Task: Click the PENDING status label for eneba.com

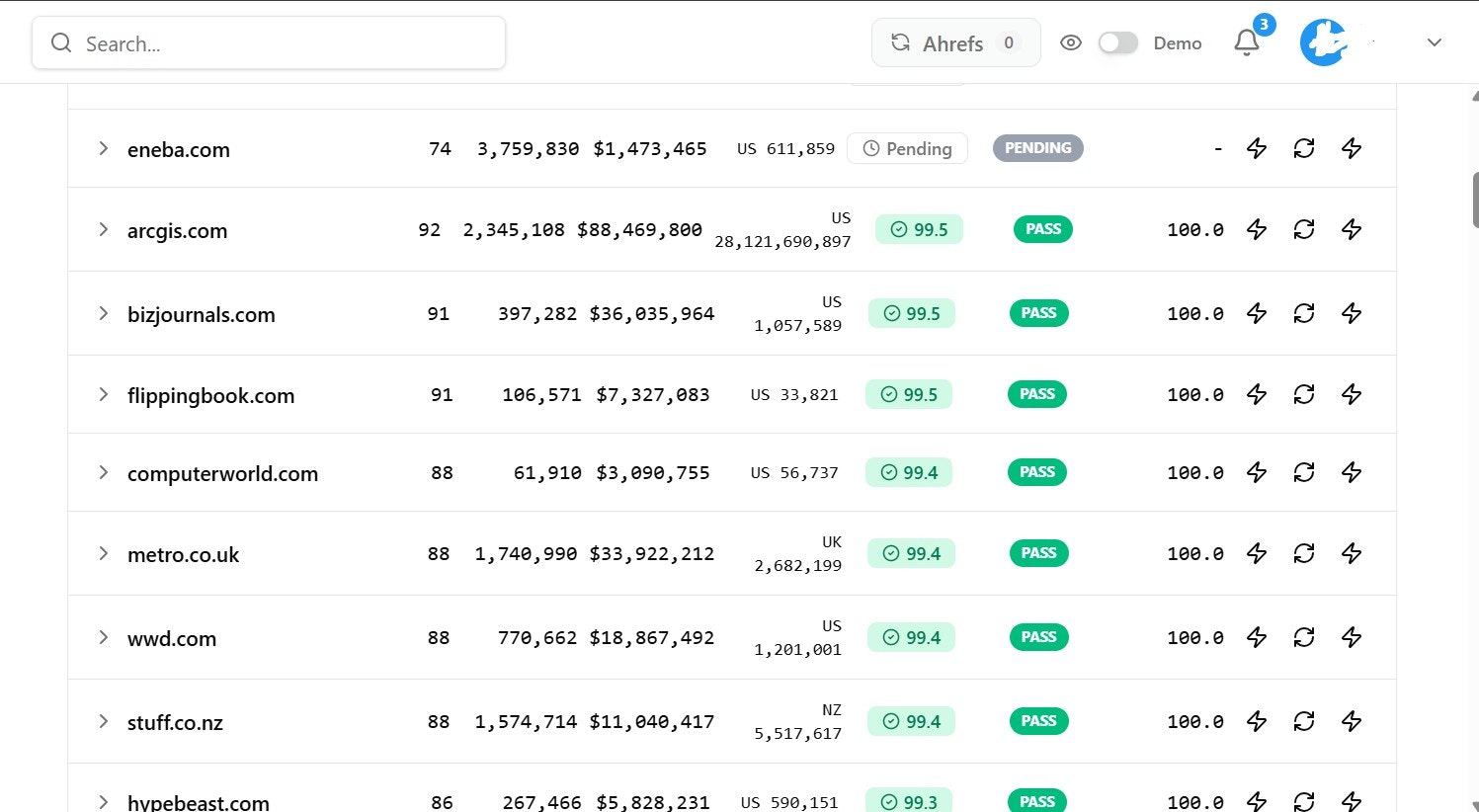Action: [x=1037, y=148]
